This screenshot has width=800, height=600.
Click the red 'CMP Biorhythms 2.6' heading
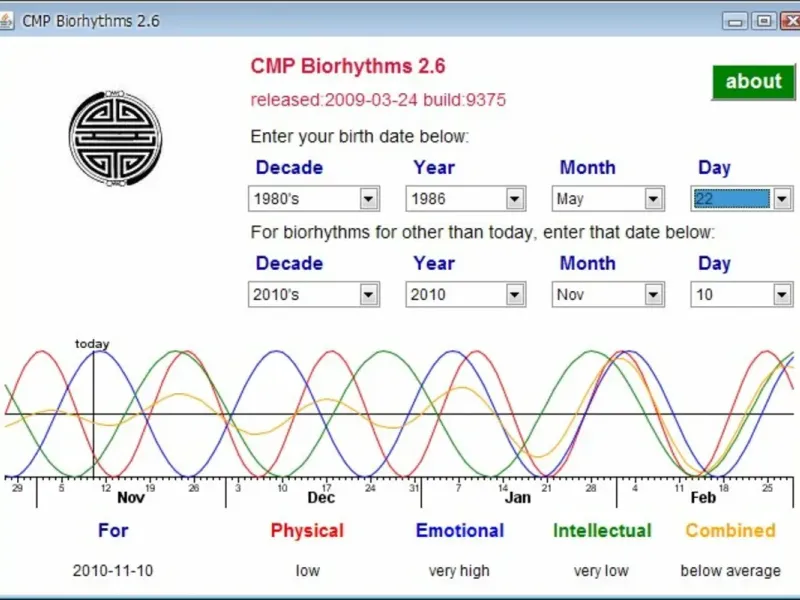pos(348,66)
